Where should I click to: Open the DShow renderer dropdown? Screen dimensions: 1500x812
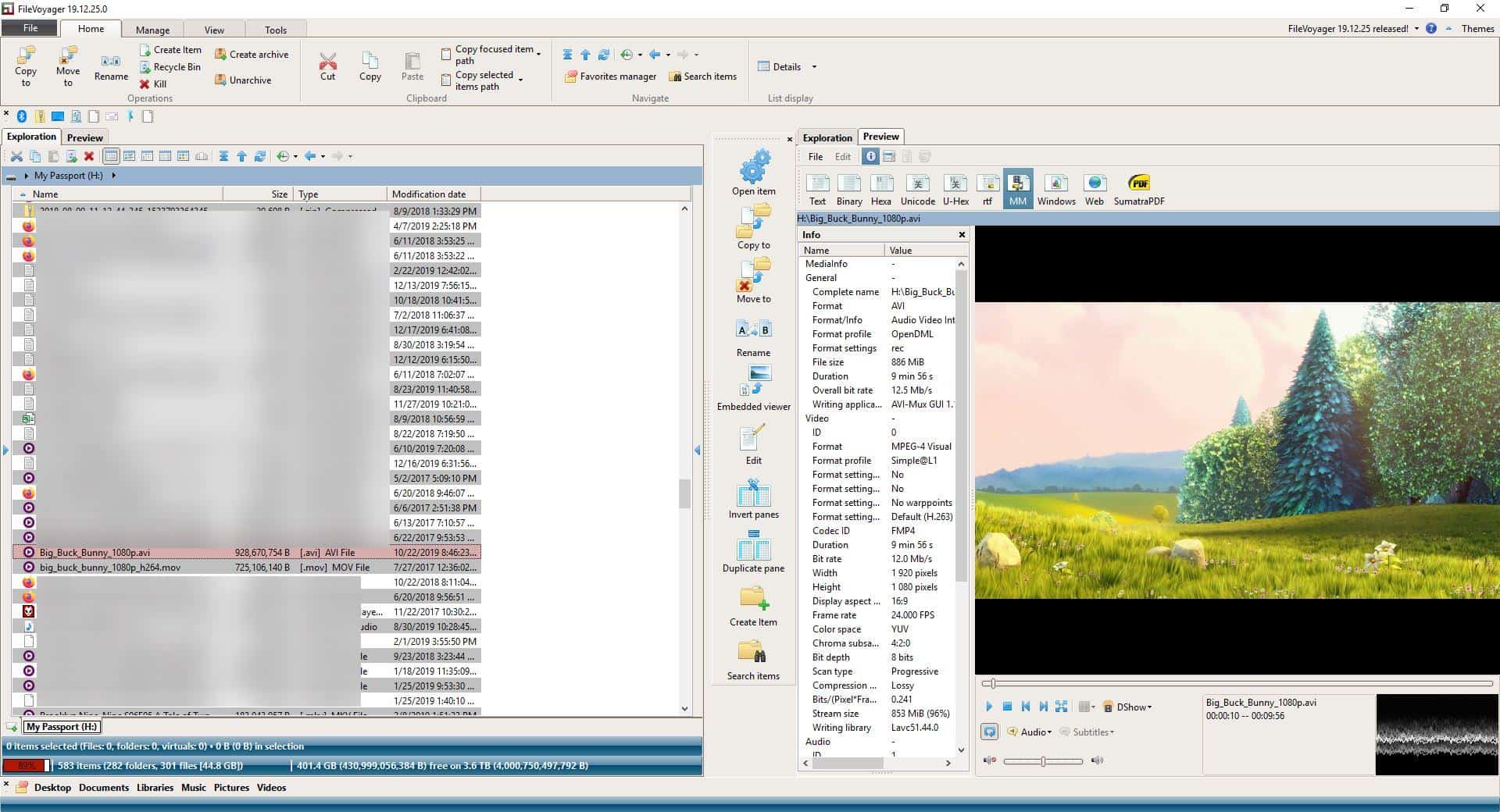1127,707
